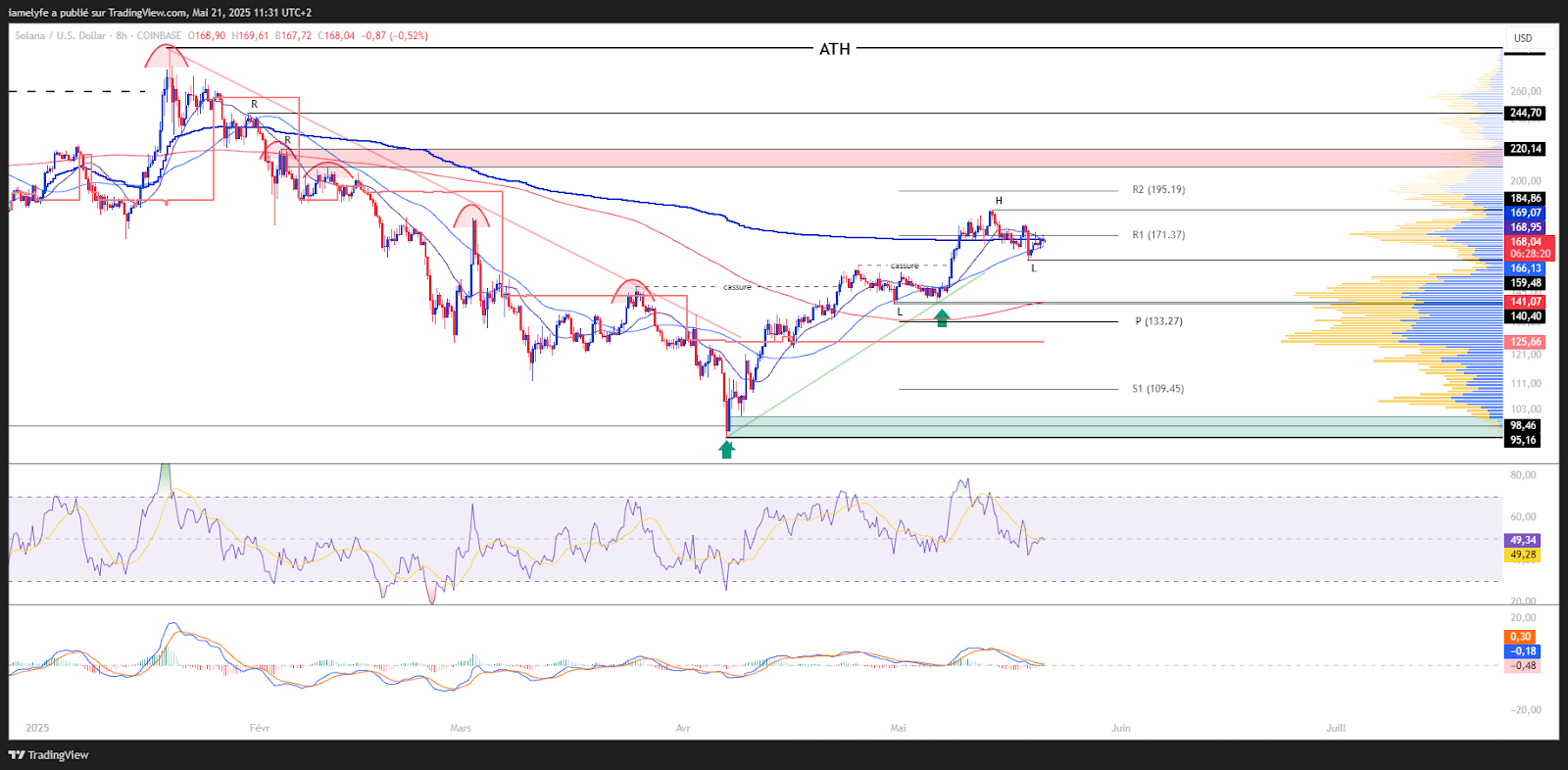
Task: Click the orange 0,30 MACD value tag
Action: click(1520, 637)
